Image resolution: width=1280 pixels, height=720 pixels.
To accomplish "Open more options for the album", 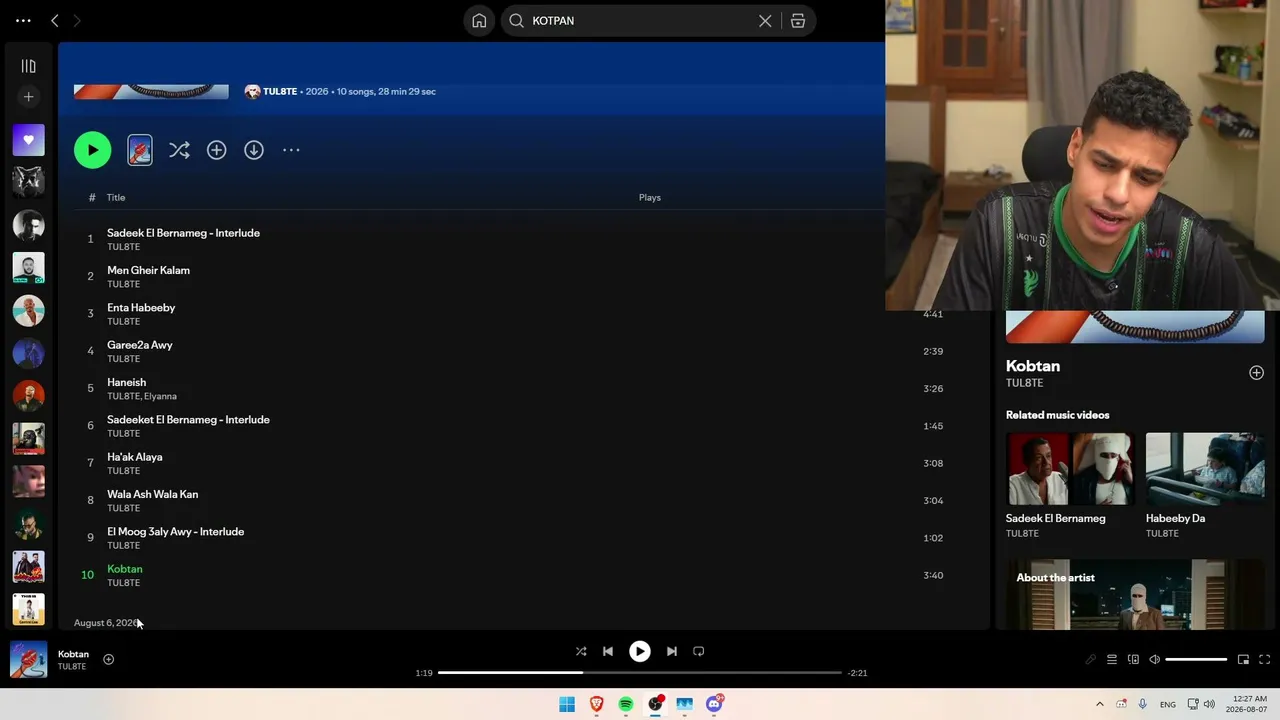I will [x=291, y=150].
